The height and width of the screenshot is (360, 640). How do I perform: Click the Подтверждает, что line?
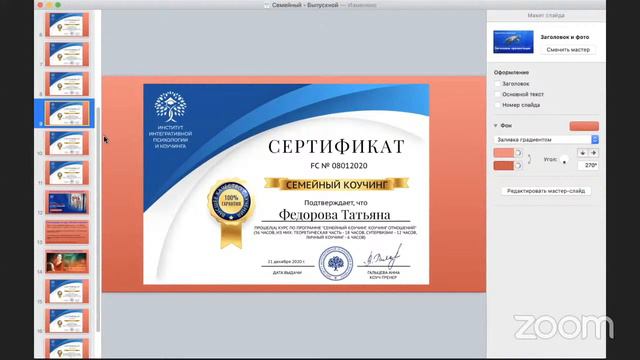click(x=336, y=202)
